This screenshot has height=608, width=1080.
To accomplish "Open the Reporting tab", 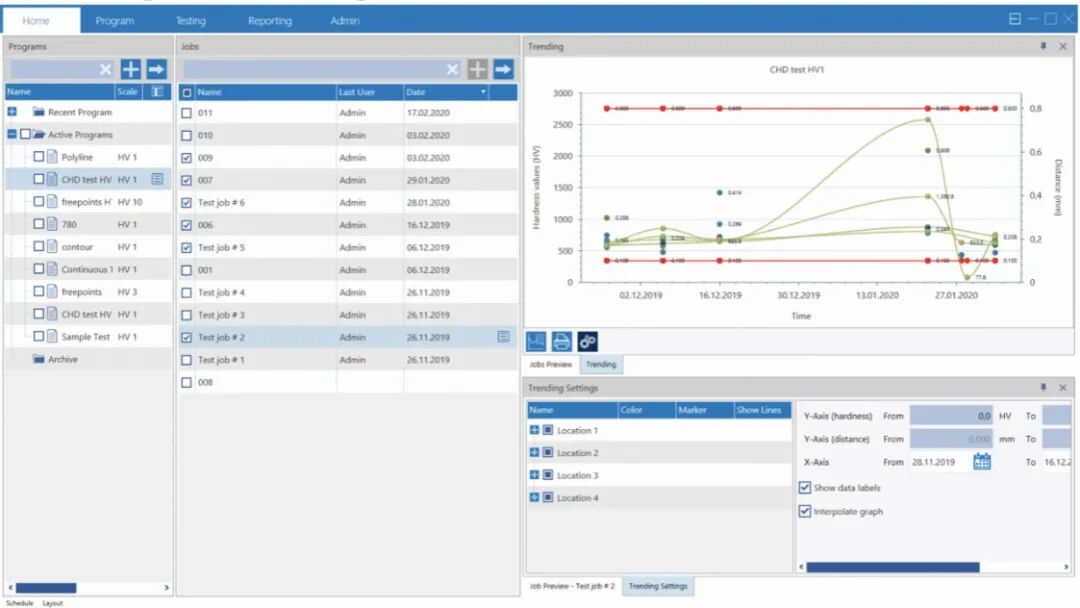I will tap(270, 21).
